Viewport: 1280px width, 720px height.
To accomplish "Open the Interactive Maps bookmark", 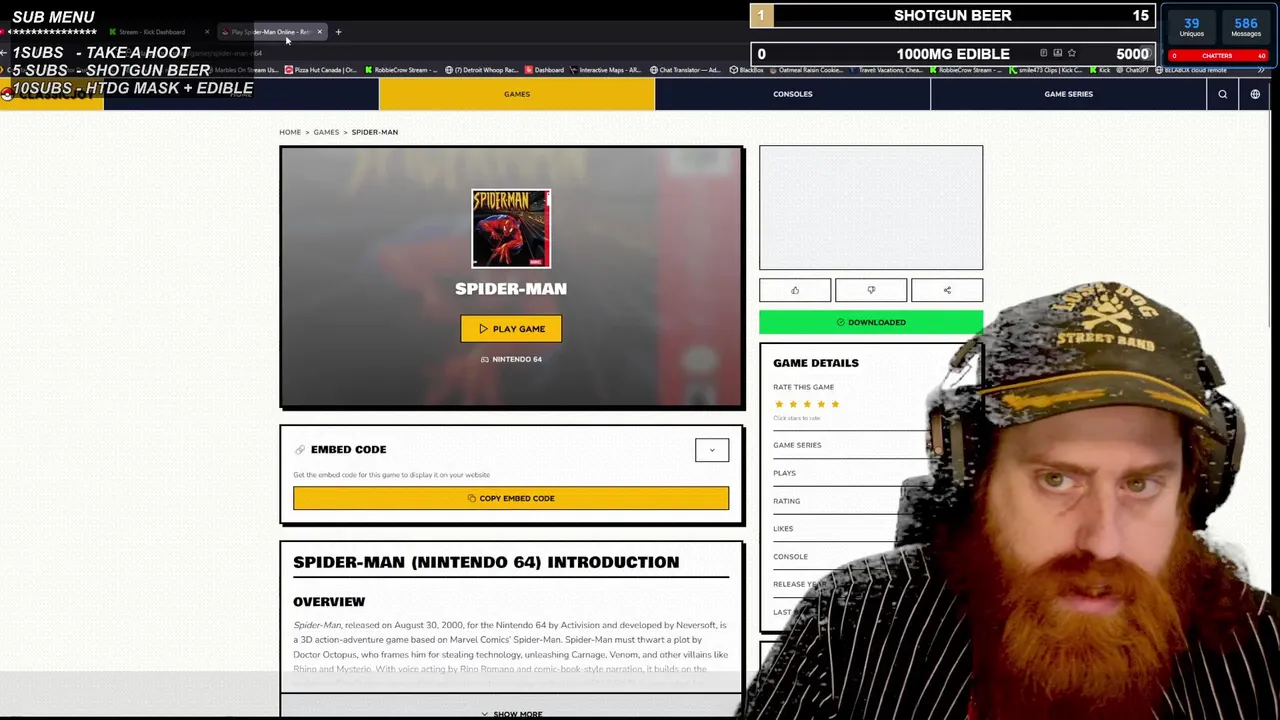I will [x=607, y=70].
